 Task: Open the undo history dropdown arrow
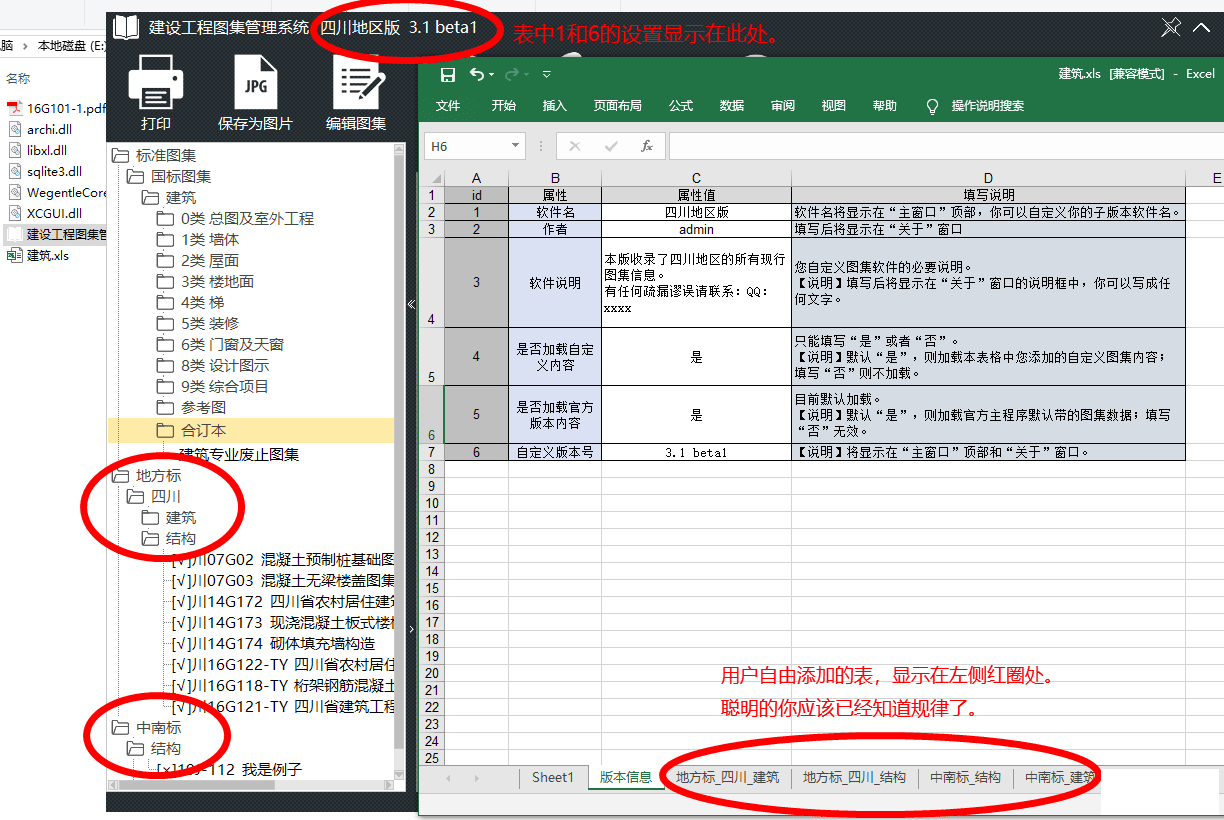[x=493, y=75]
